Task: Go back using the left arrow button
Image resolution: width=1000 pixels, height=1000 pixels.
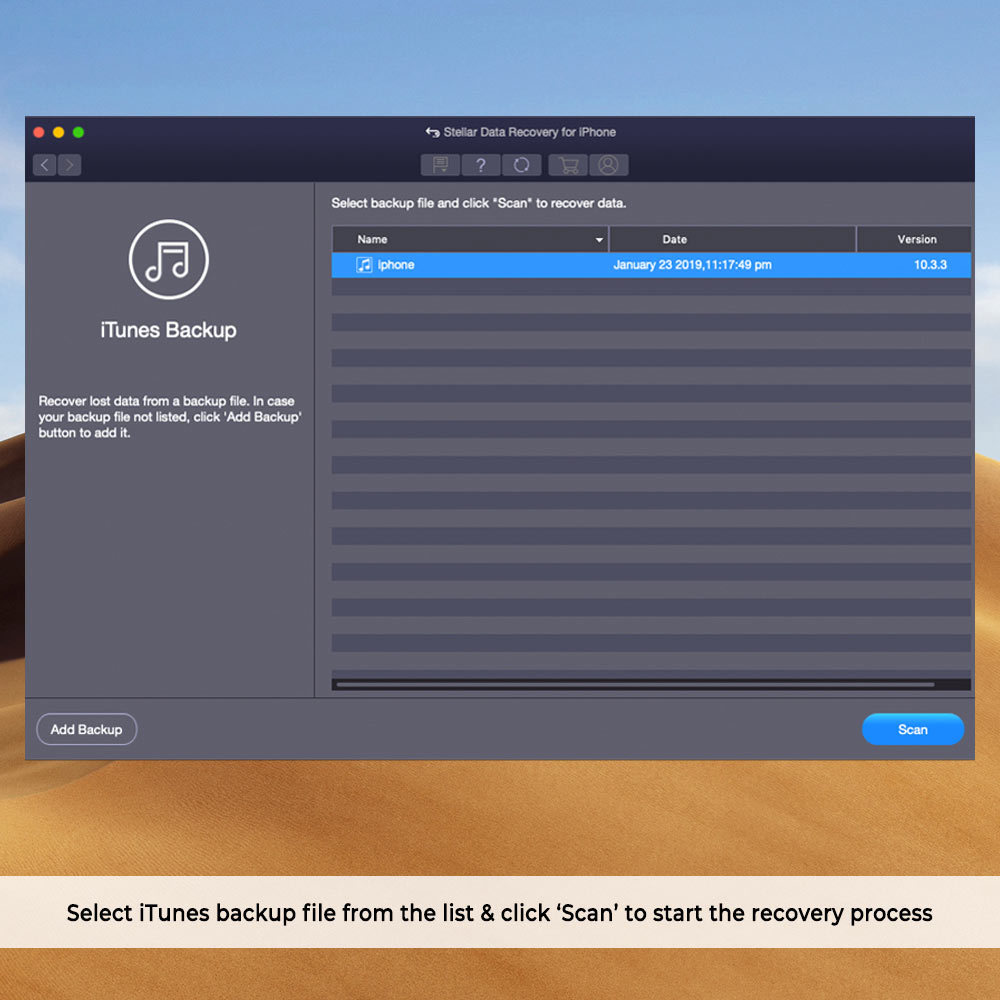Action: coord(45,165)
